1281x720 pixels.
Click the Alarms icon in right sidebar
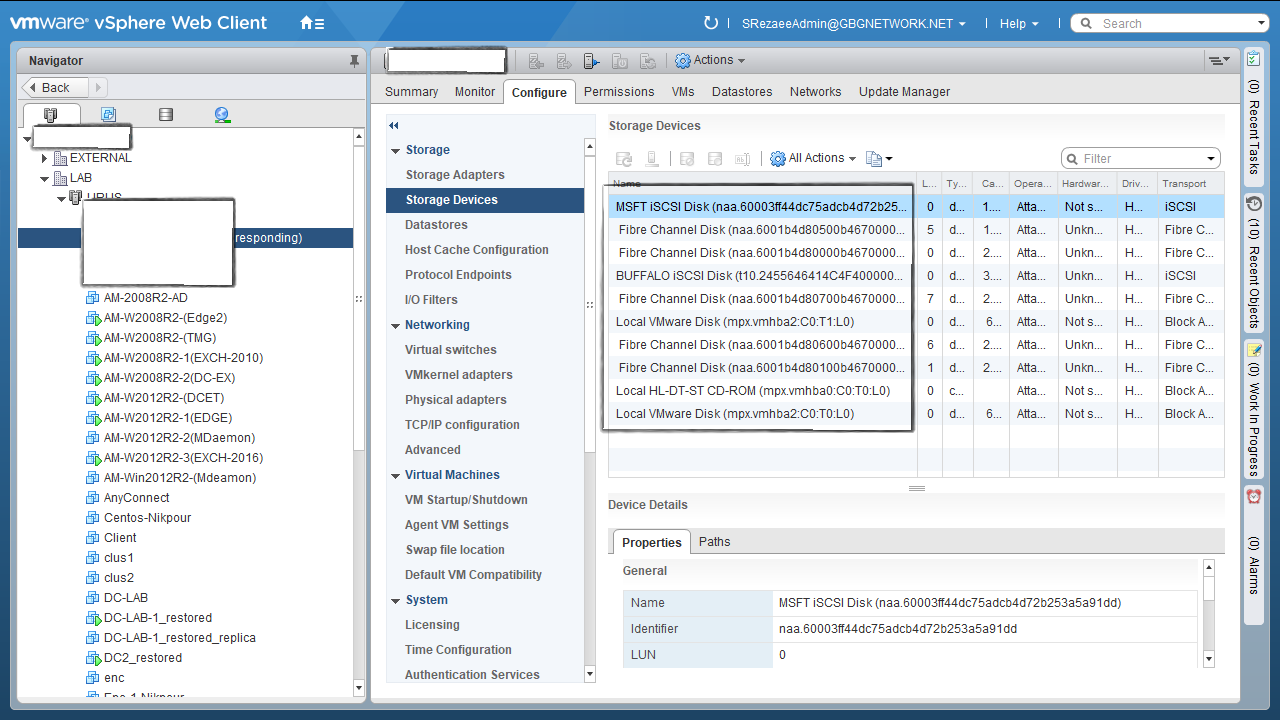[x=1254, y=496]
